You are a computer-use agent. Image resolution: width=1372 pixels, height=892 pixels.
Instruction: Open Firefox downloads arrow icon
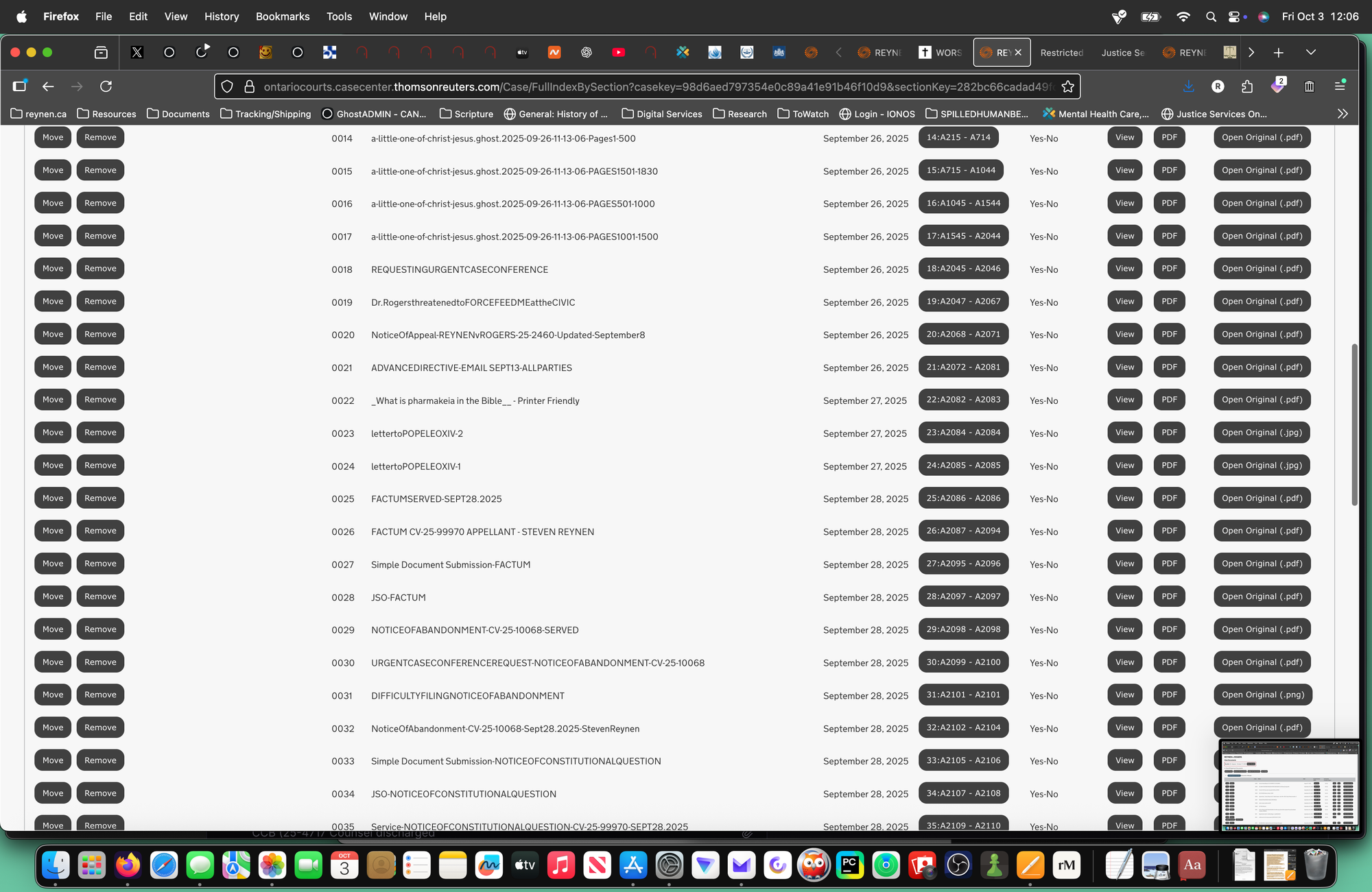tap(1189, 86)
